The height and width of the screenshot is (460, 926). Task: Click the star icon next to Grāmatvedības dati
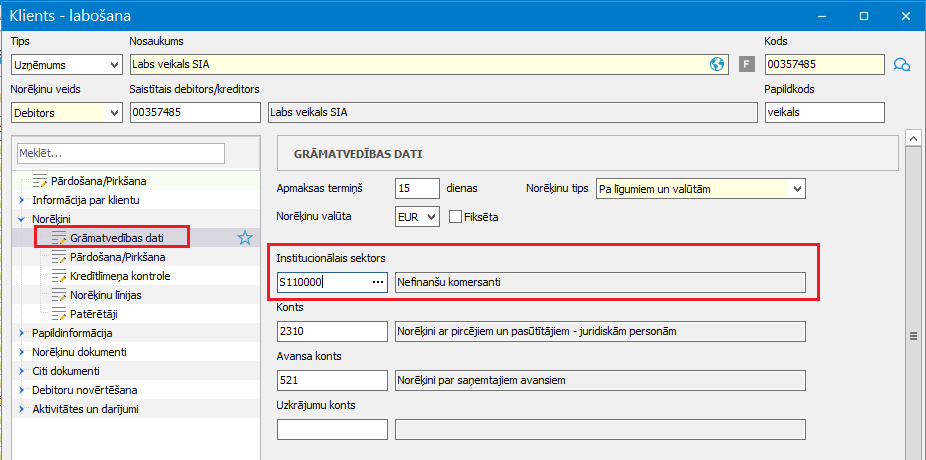(244, 238)
